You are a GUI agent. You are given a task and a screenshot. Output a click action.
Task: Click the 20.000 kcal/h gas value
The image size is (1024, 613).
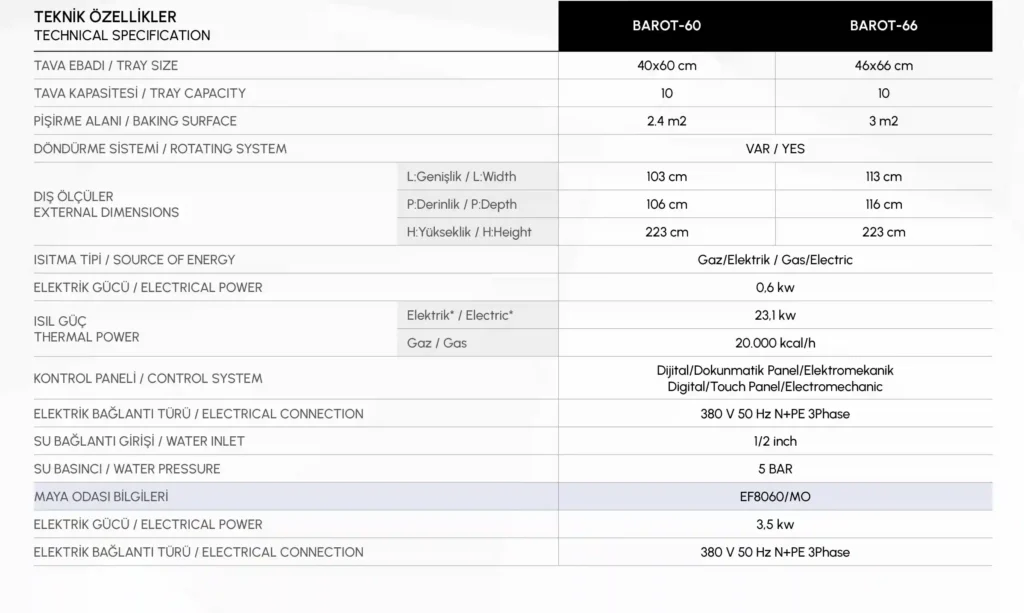[775, 343]
